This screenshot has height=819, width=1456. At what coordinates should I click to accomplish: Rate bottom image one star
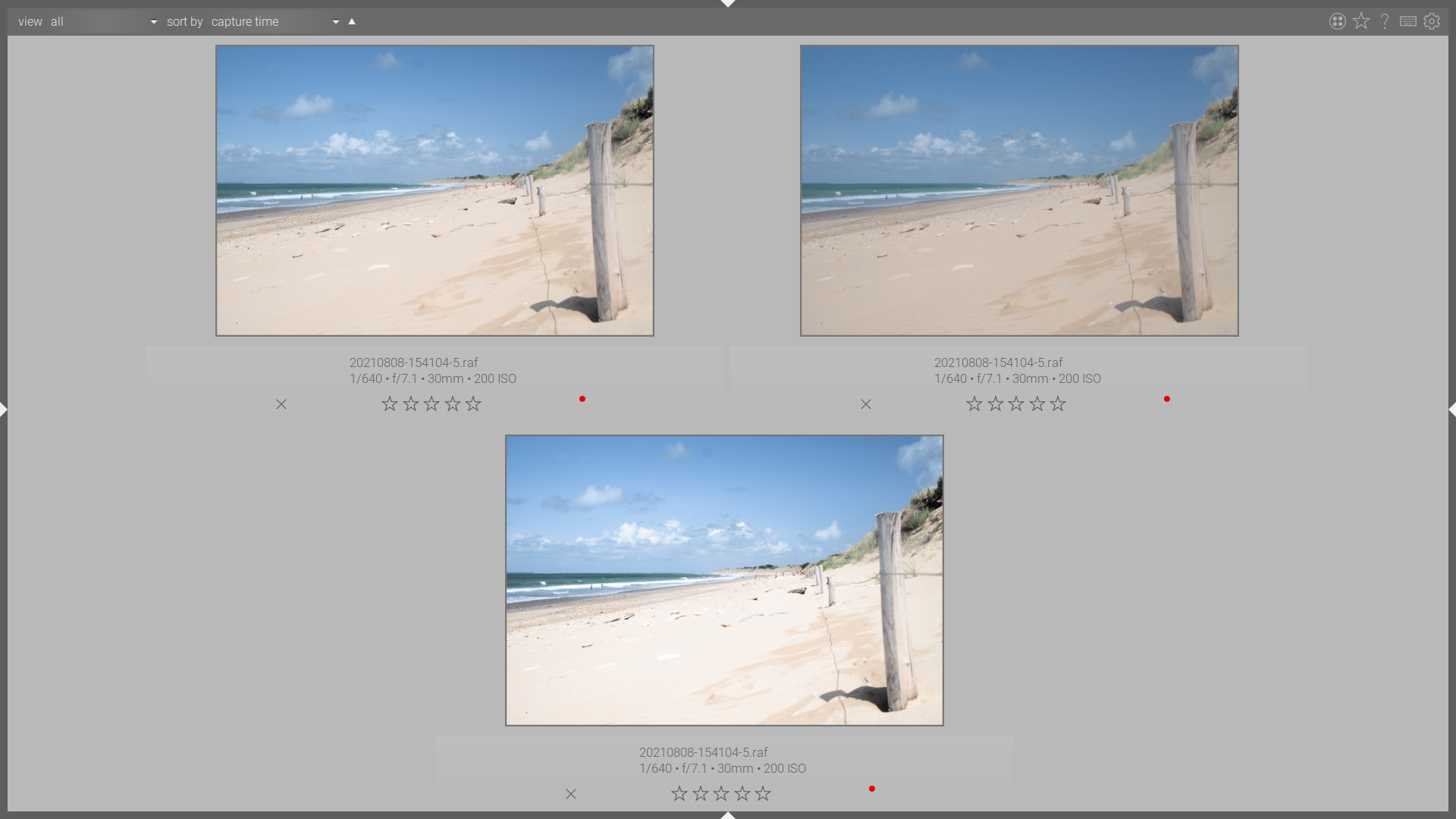point(679,794)
